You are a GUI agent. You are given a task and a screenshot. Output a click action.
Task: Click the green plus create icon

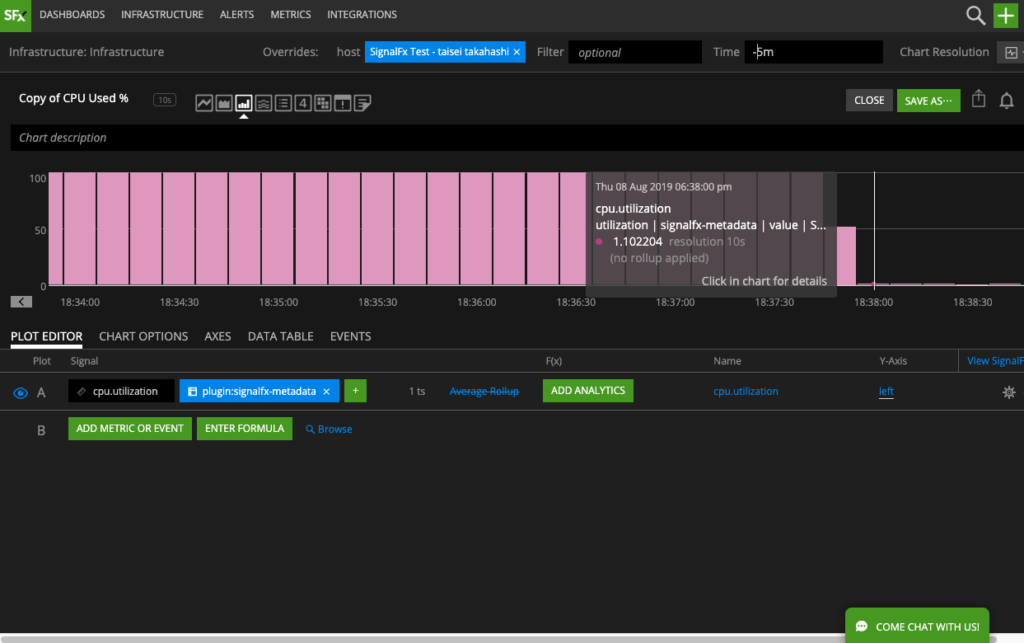1006,15
